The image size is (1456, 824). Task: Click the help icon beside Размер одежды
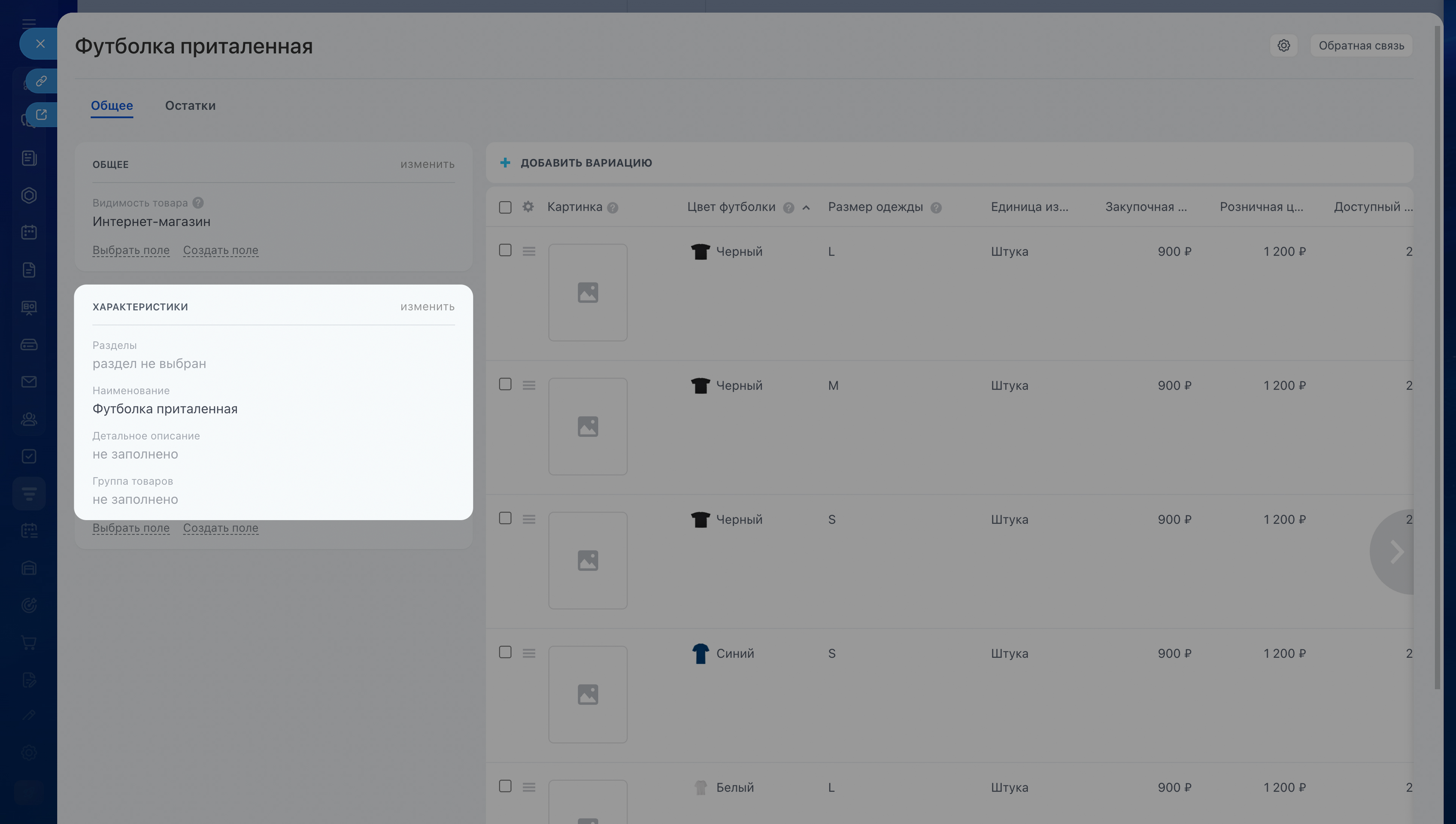pos(936,208)
